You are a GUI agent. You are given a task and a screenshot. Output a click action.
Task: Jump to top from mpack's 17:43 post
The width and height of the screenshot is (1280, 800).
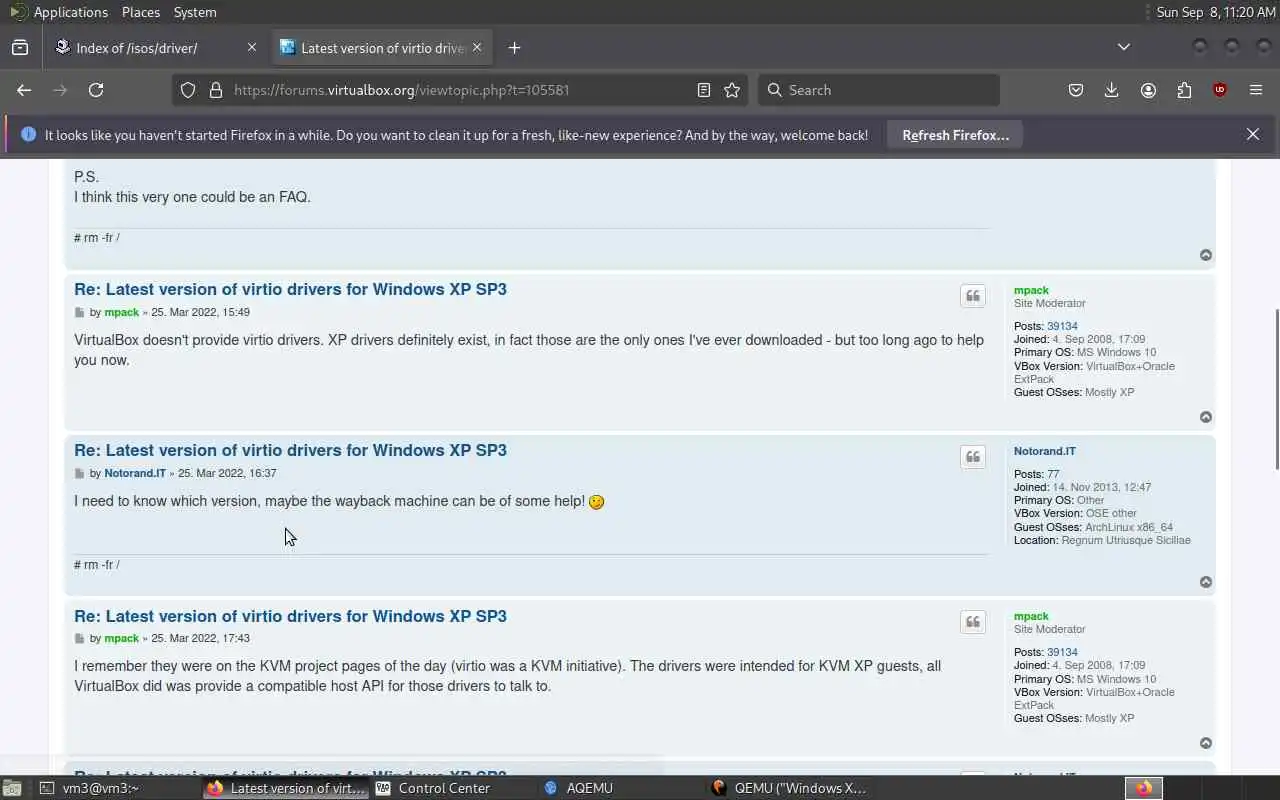tap(1206, 743)
